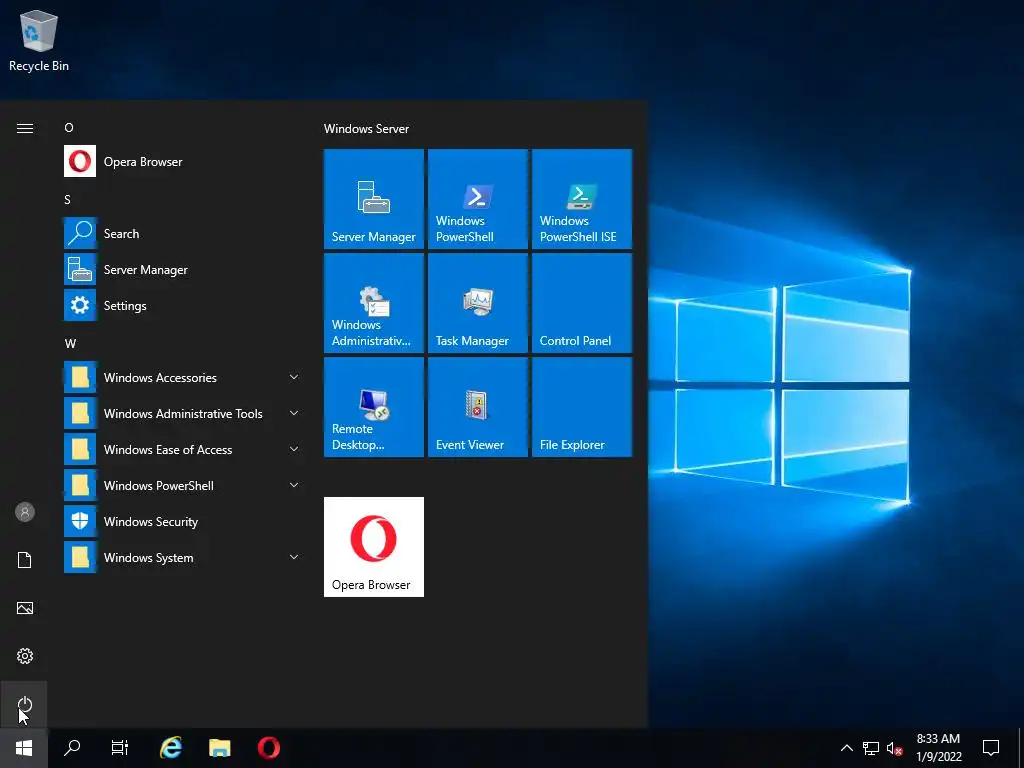This screenshot has height=768, width=1024.
Task: Open Settings gear in Start sidebar
Action: [25, 656]
